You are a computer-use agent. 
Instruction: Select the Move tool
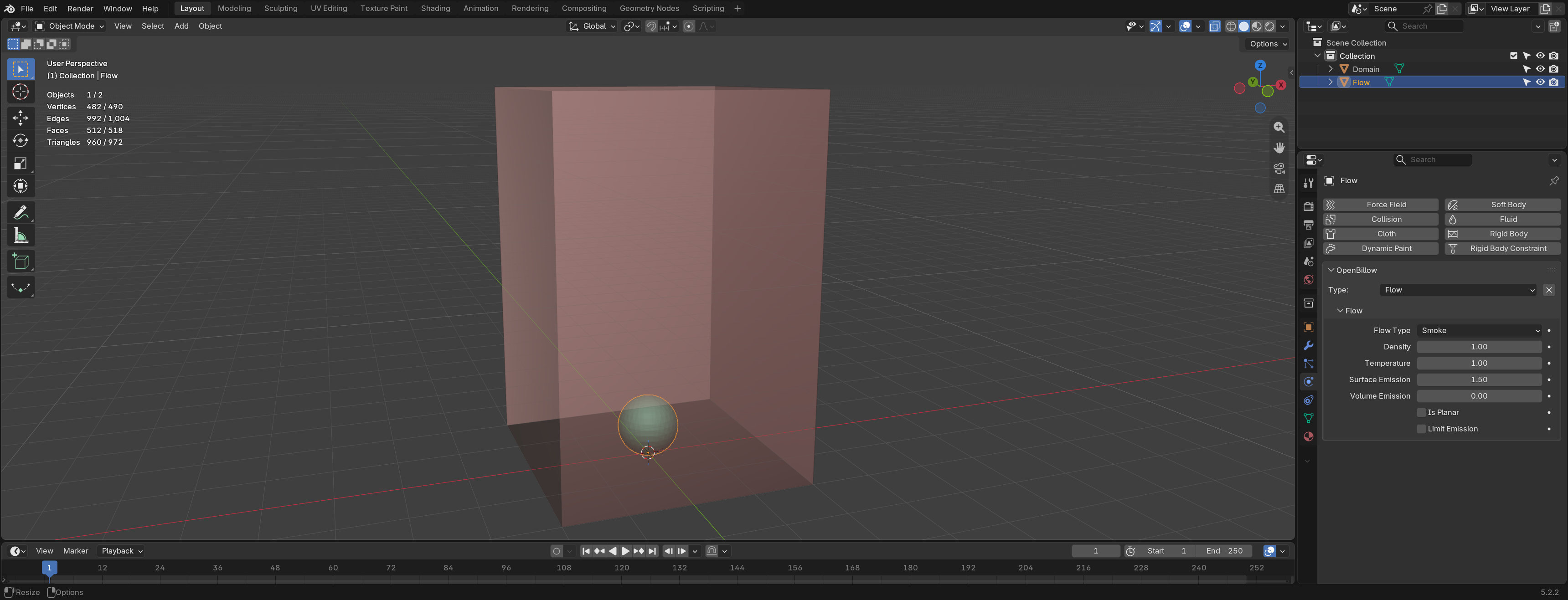[x=21, y=118]
